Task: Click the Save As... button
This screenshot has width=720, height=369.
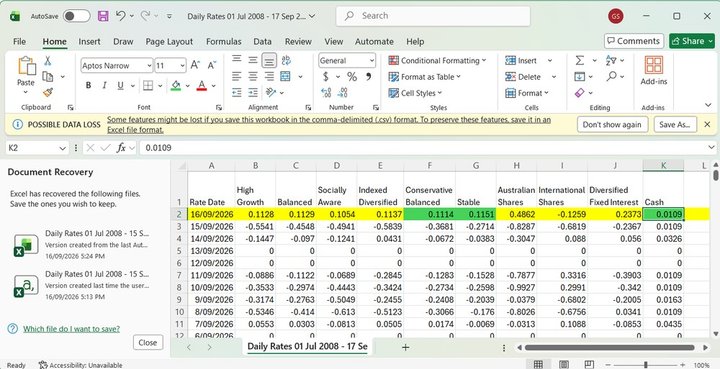Action: pos(675,124)
